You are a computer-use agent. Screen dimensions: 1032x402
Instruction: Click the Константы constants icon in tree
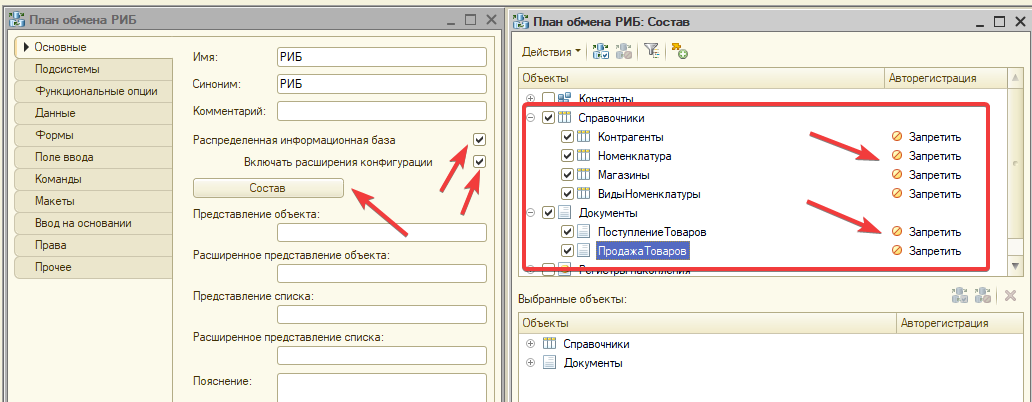point(564,98)
